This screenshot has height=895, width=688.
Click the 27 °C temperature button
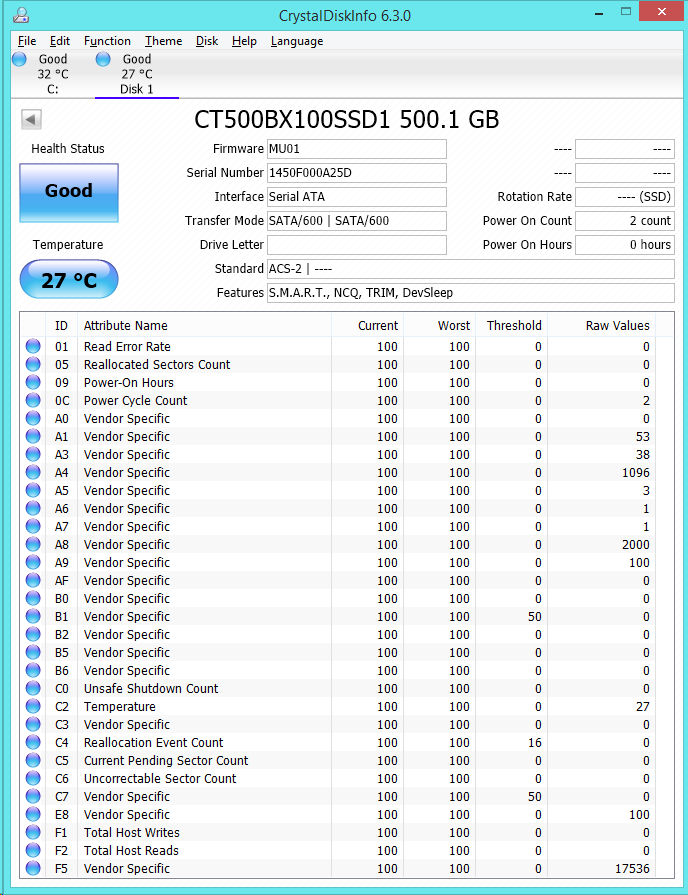coord(69,280)
